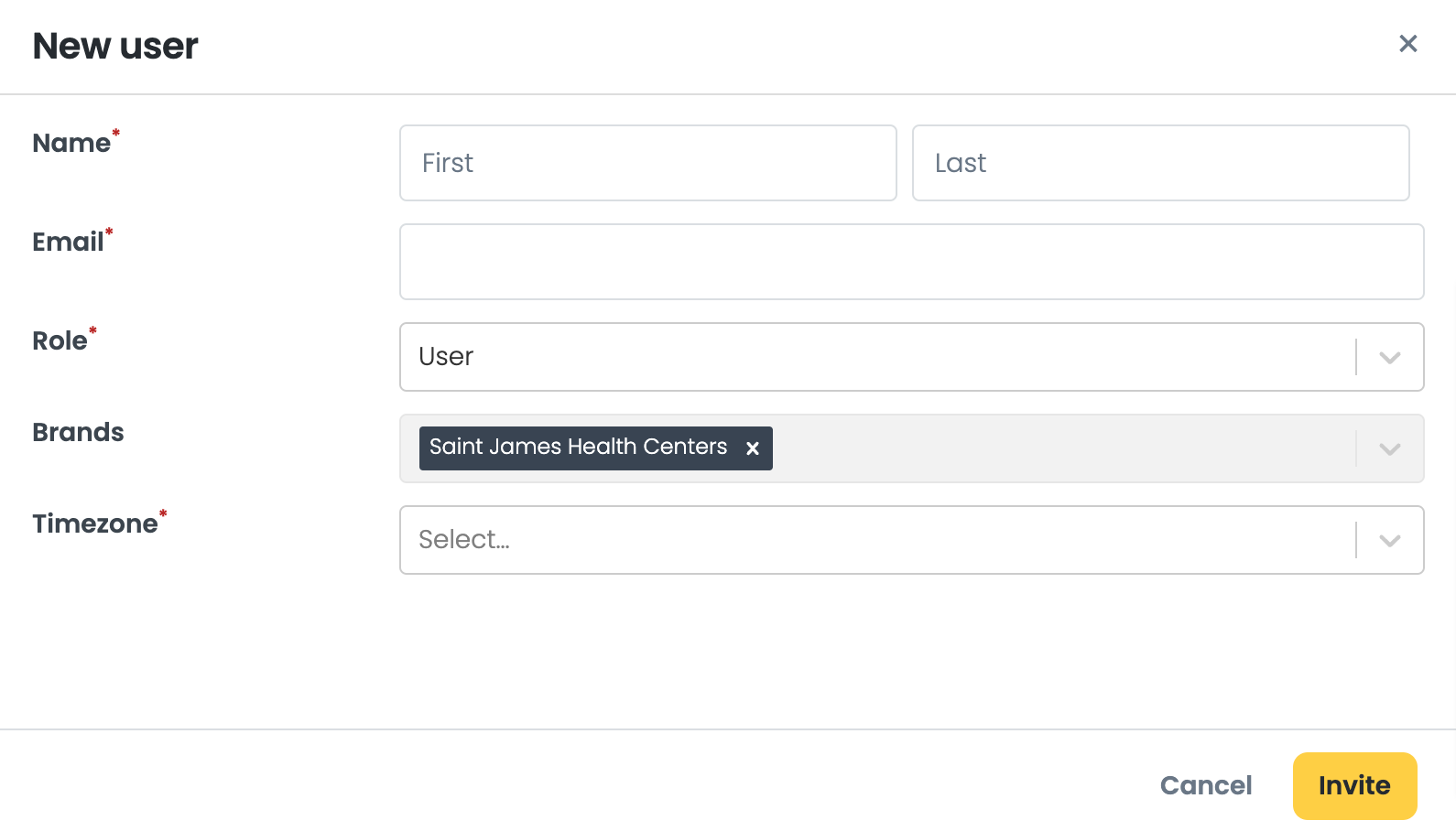Click the Timezone dropdown chevron arrow
The width and height of the screenshot is (1456, 831).
[1389, 540]
